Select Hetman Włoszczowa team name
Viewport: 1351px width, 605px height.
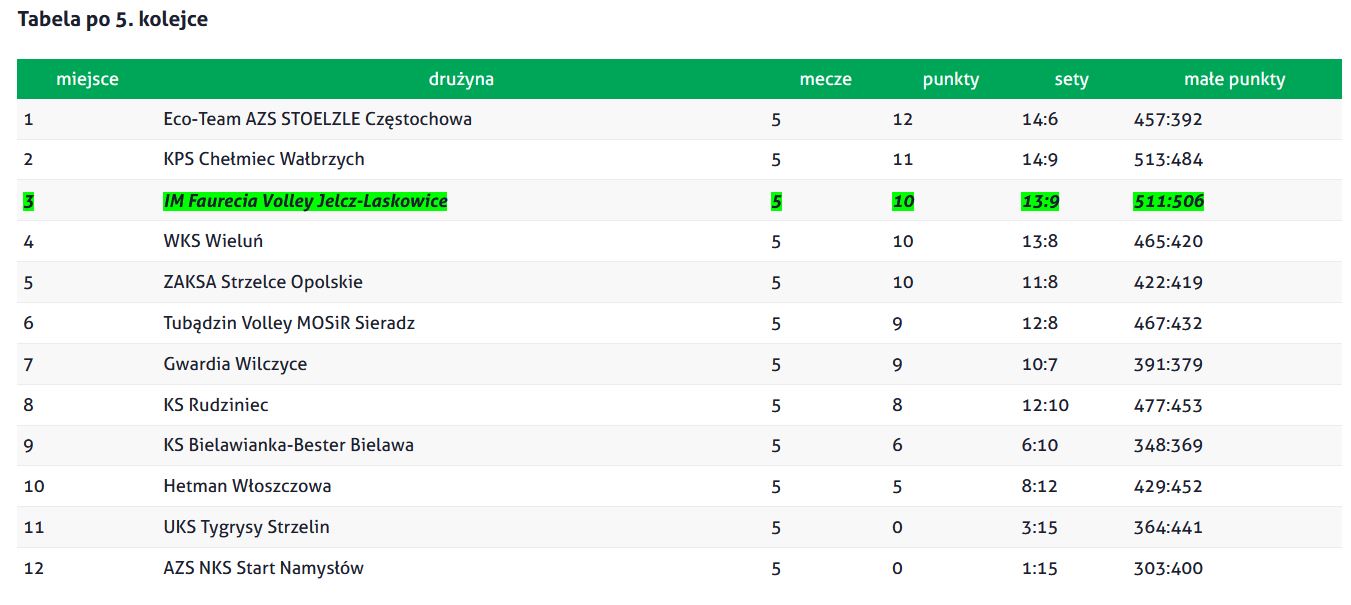[247, 486]
